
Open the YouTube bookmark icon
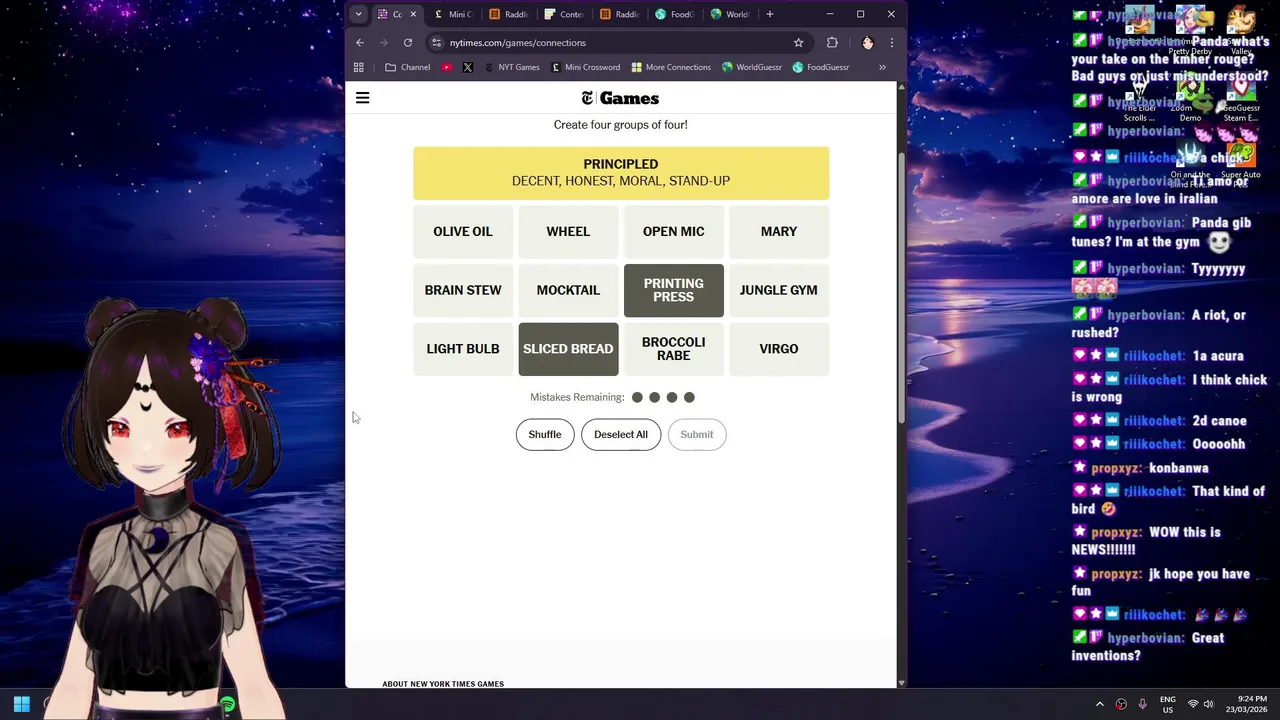tap(447, 67)
